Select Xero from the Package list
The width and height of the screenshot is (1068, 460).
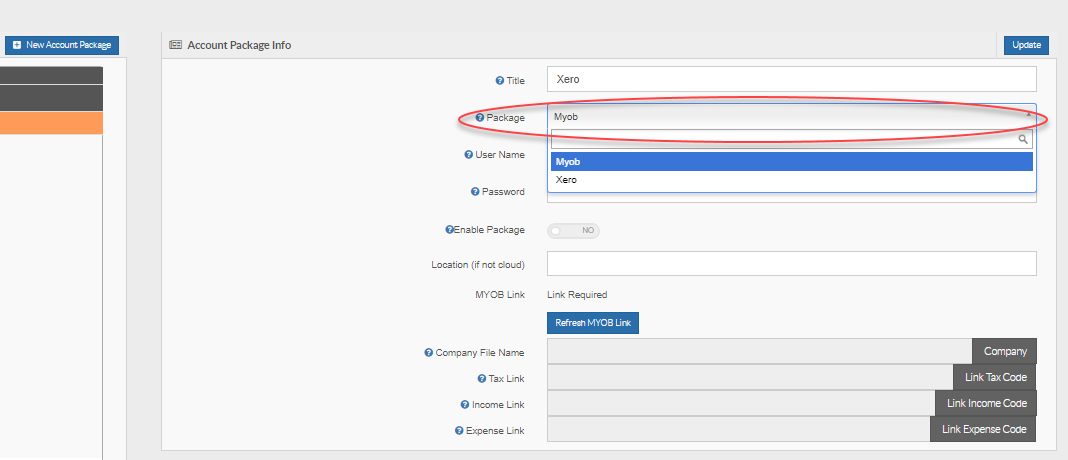tap(791, 180)
